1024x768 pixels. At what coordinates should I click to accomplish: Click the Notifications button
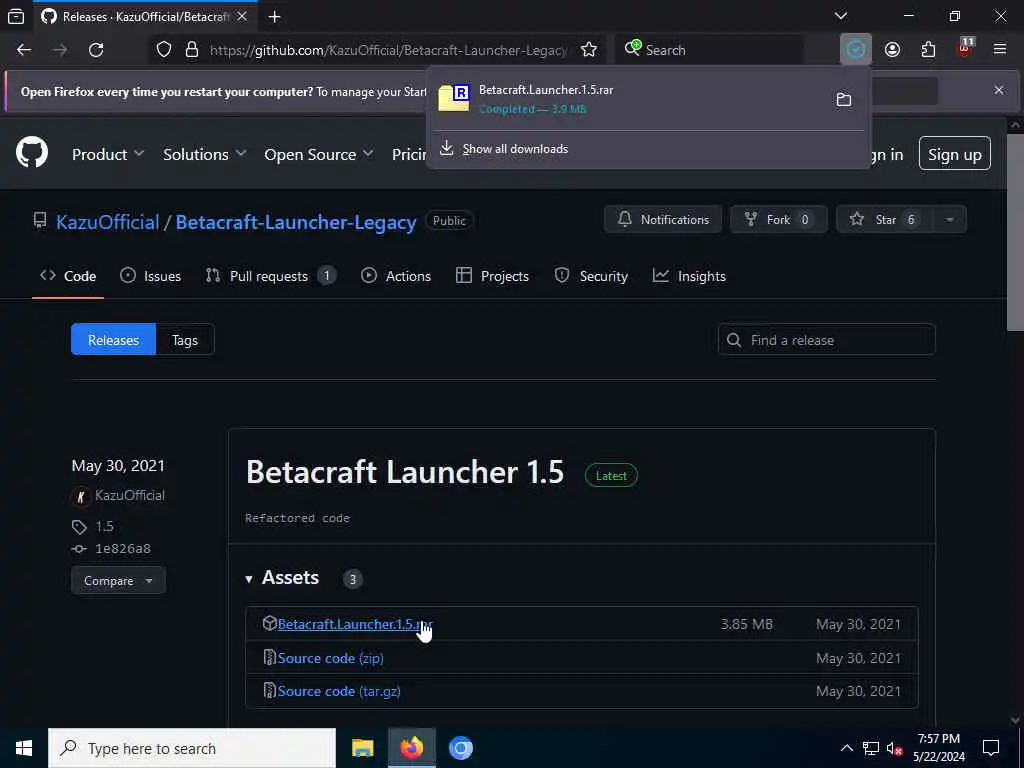pos(663,219)
